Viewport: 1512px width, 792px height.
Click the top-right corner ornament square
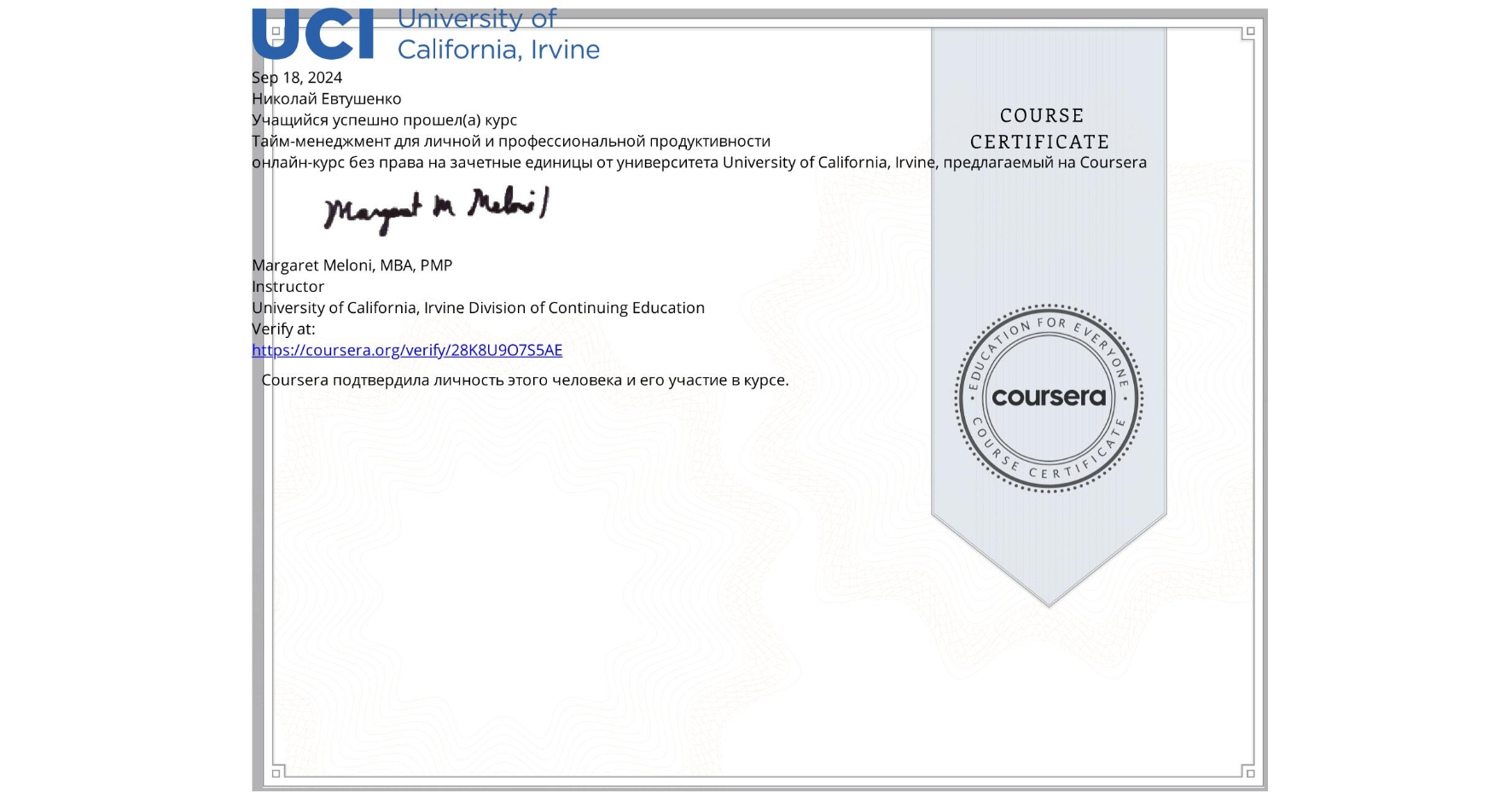coord(1249,32)
